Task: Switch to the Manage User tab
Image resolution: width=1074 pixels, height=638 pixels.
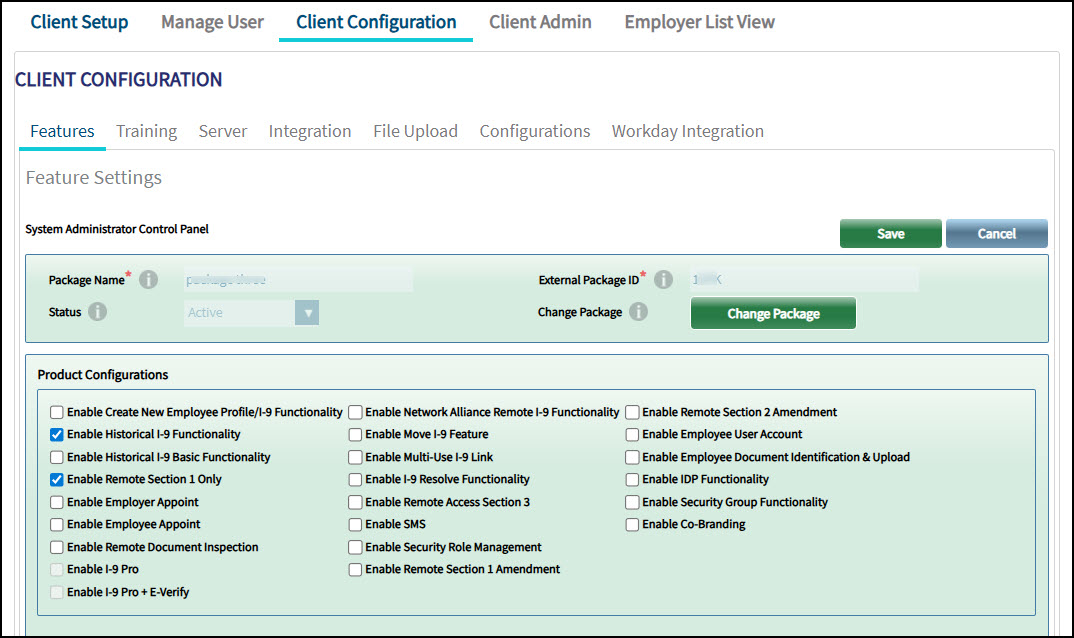Action: [x=212, y=22]
